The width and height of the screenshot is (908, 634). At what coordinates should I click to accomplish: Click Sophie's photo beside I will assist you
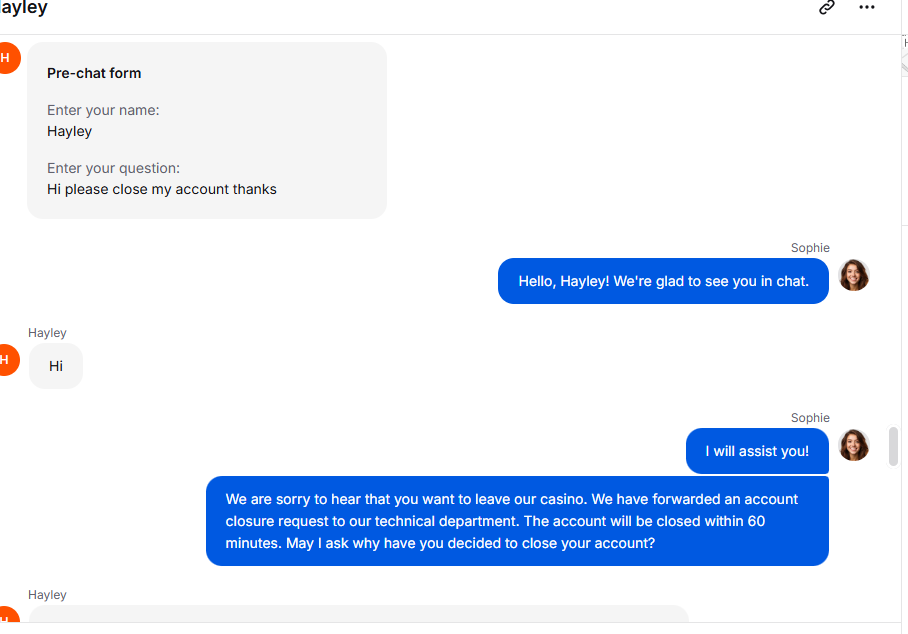click(x=854, y=445)
